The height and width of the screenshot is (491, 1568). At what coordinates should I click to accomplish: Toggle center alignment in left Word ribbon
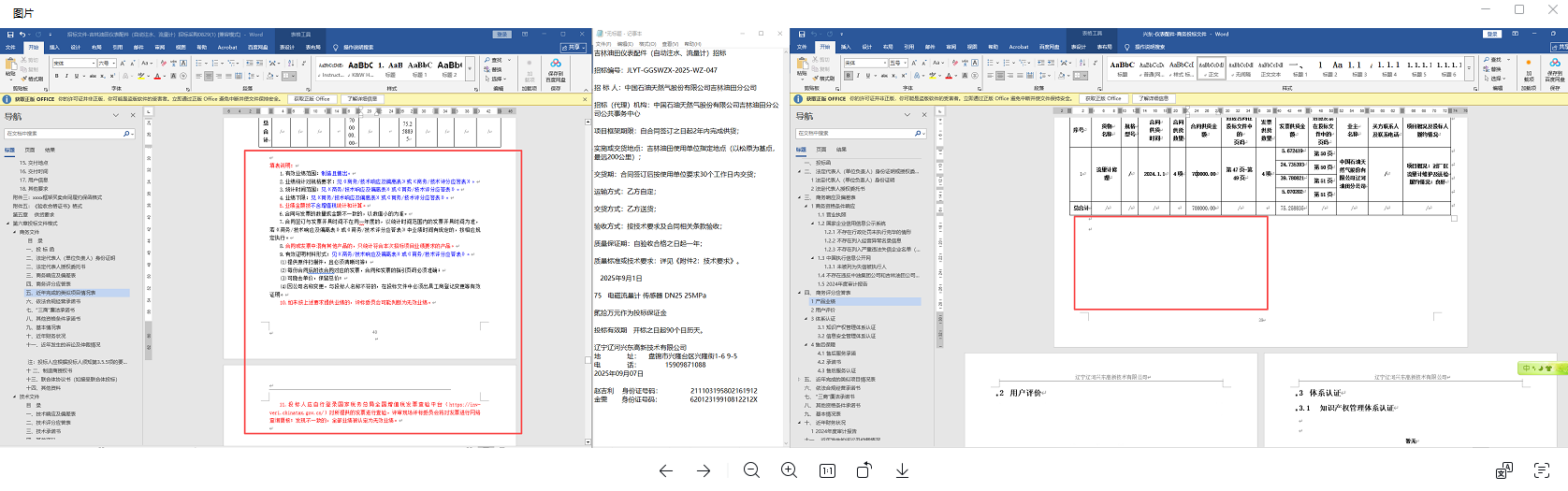209,76
